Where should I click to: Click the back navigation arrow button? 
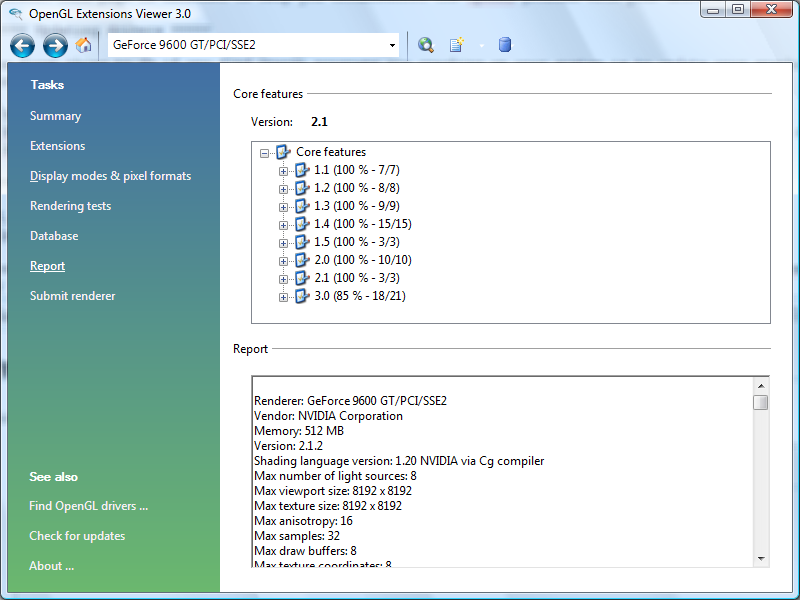(22, 45)
